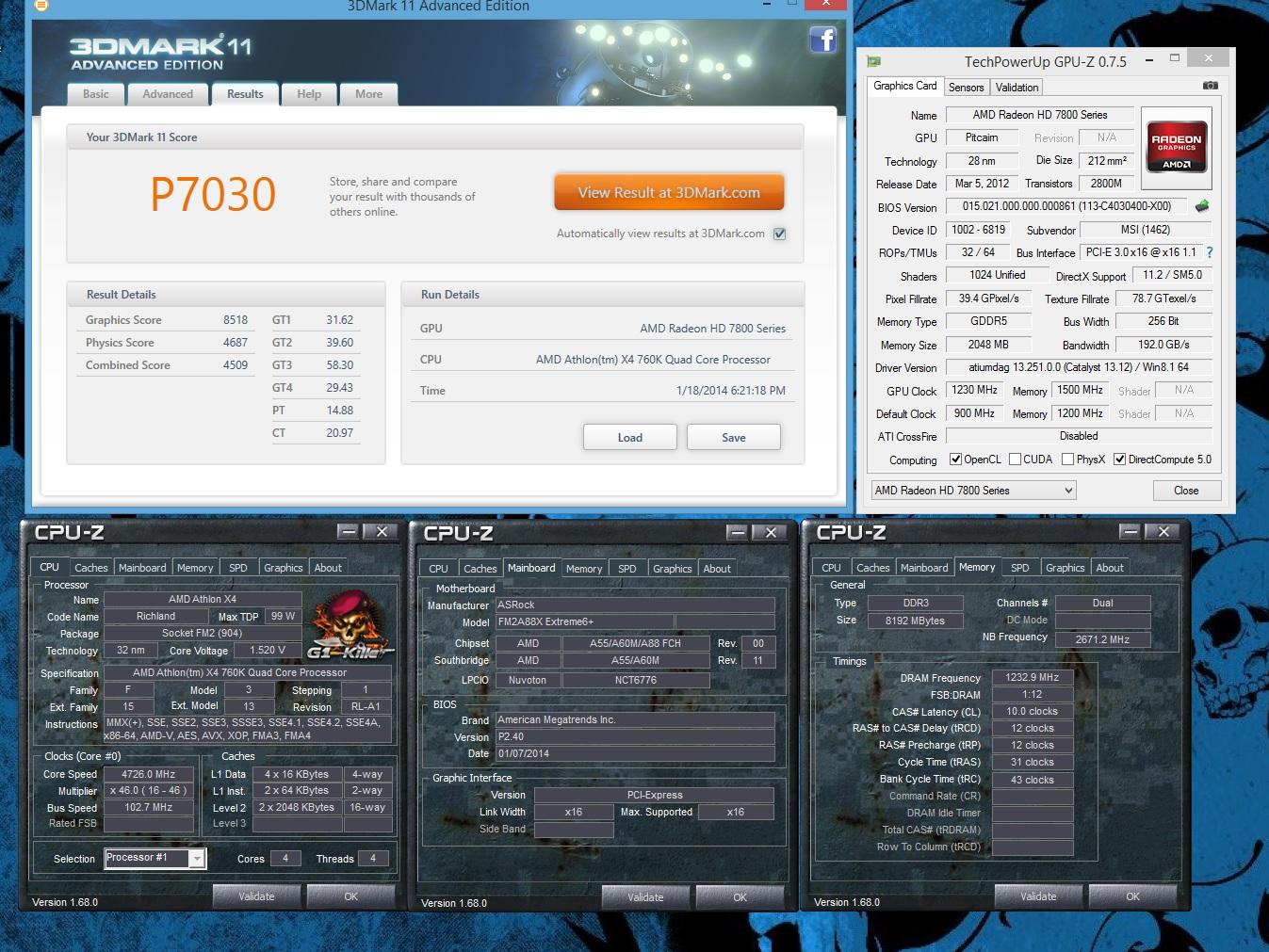The width and height of the screenshot is (1269, 952).
Task: Click the DRAM Frequency 1232.9 MHz field
Action: click(x=1033, y=677)
